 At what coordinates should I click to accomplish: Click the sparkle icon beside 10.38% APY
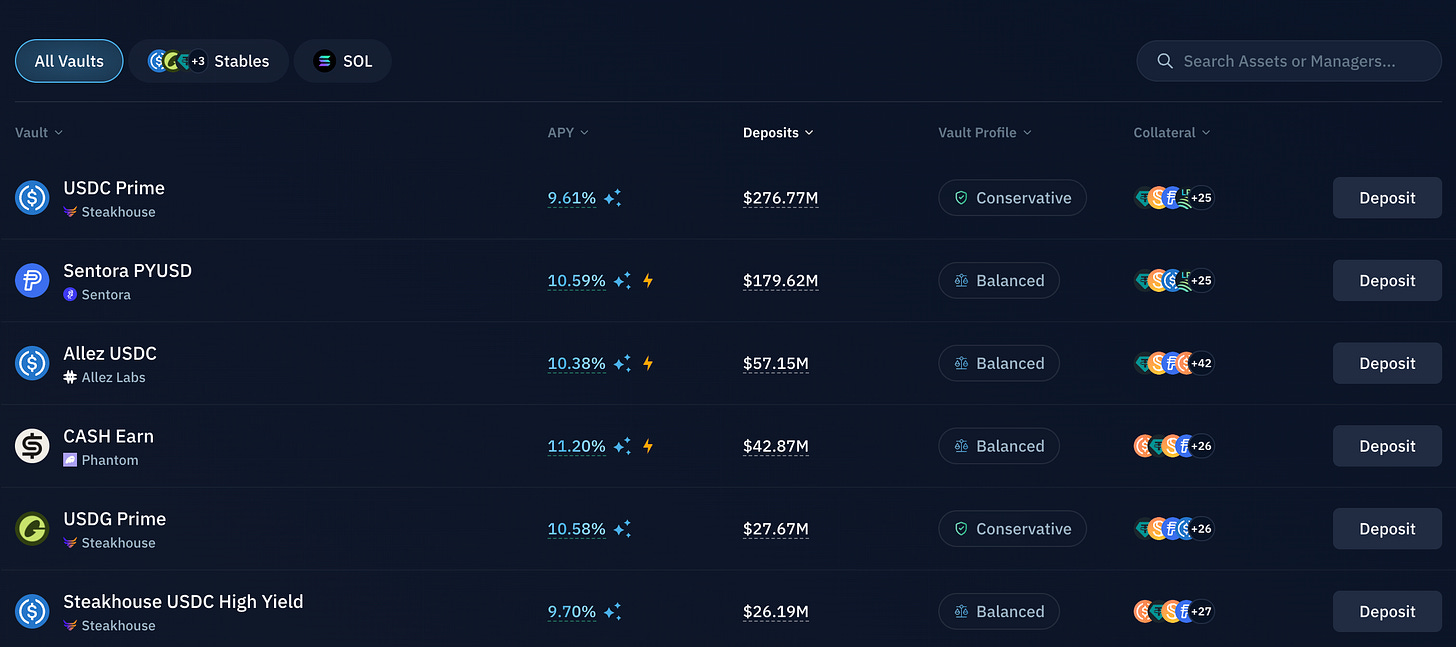click(622, 363)
